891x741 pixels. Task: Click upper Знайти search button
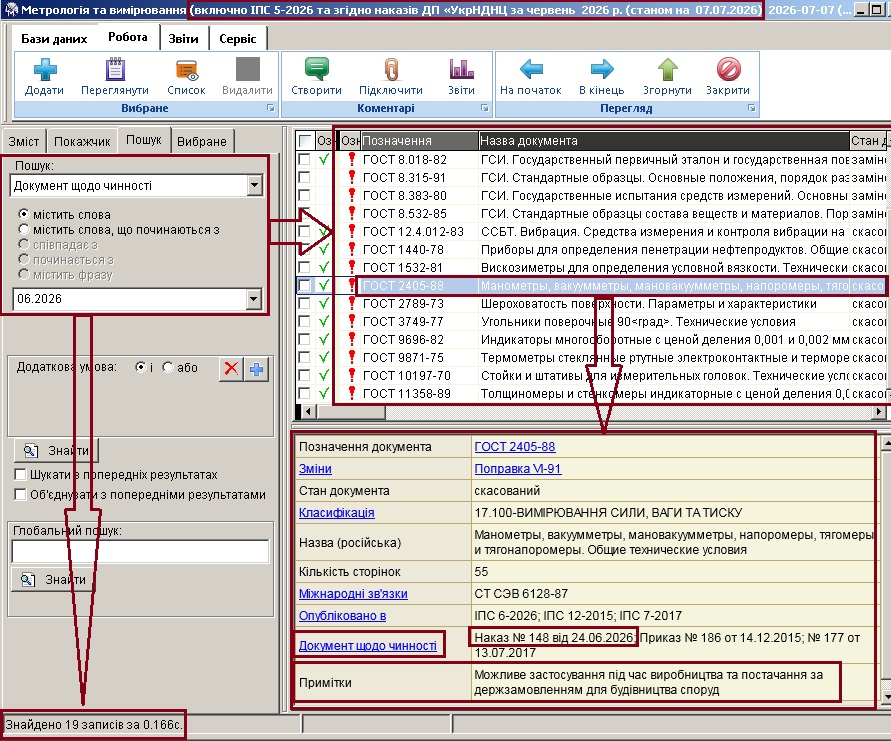(56, 451)
